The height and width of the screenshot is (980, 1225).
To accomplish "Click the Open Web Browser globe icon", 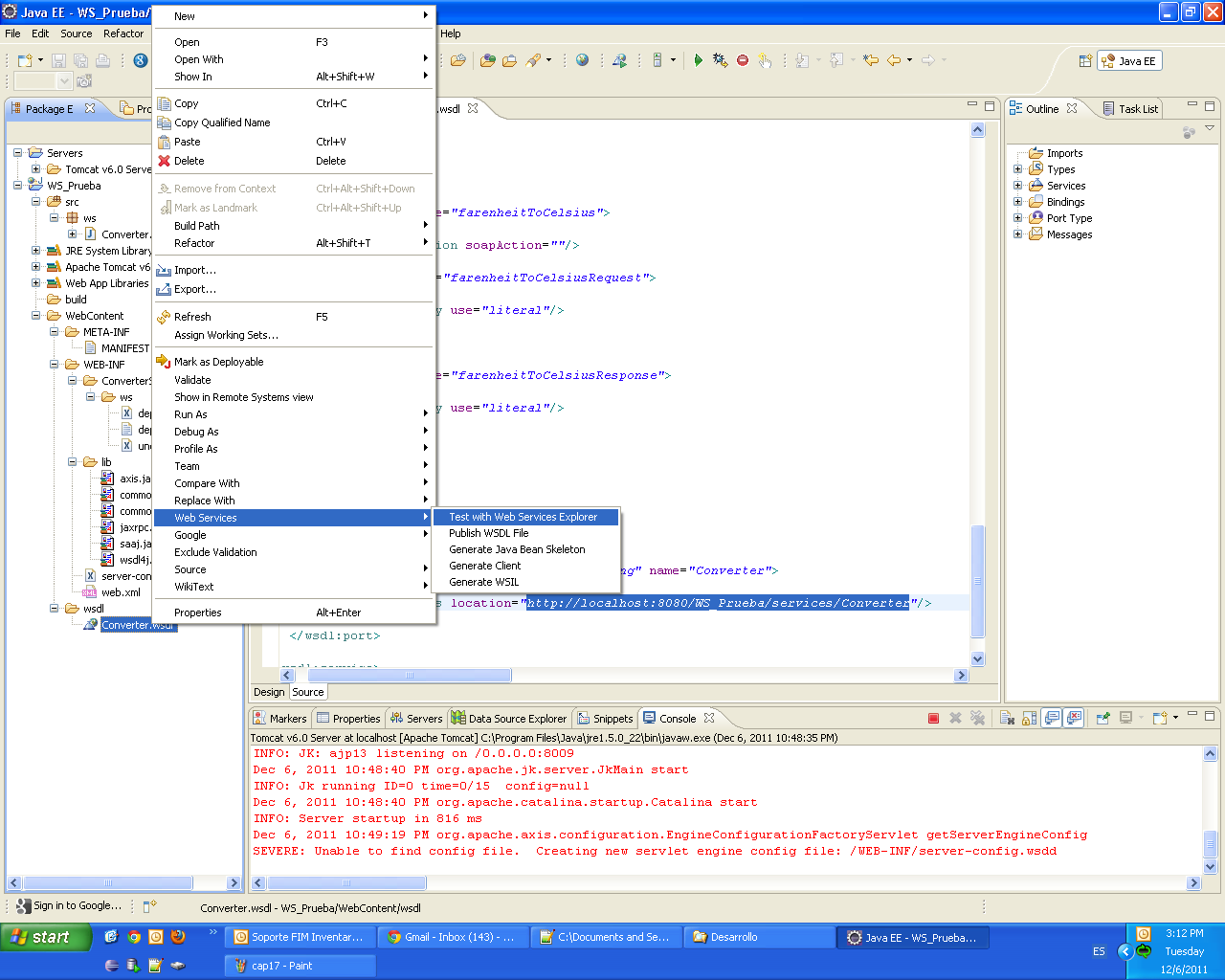I will [582, 60].
